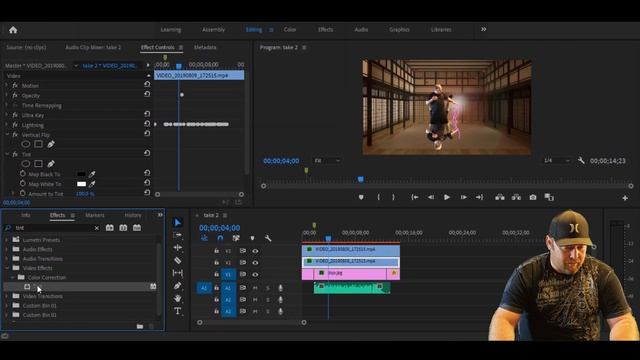This screenshot has height=360, width=640.
Task: Click the free draw bezier pen under Tint
Action: [51, 164]
